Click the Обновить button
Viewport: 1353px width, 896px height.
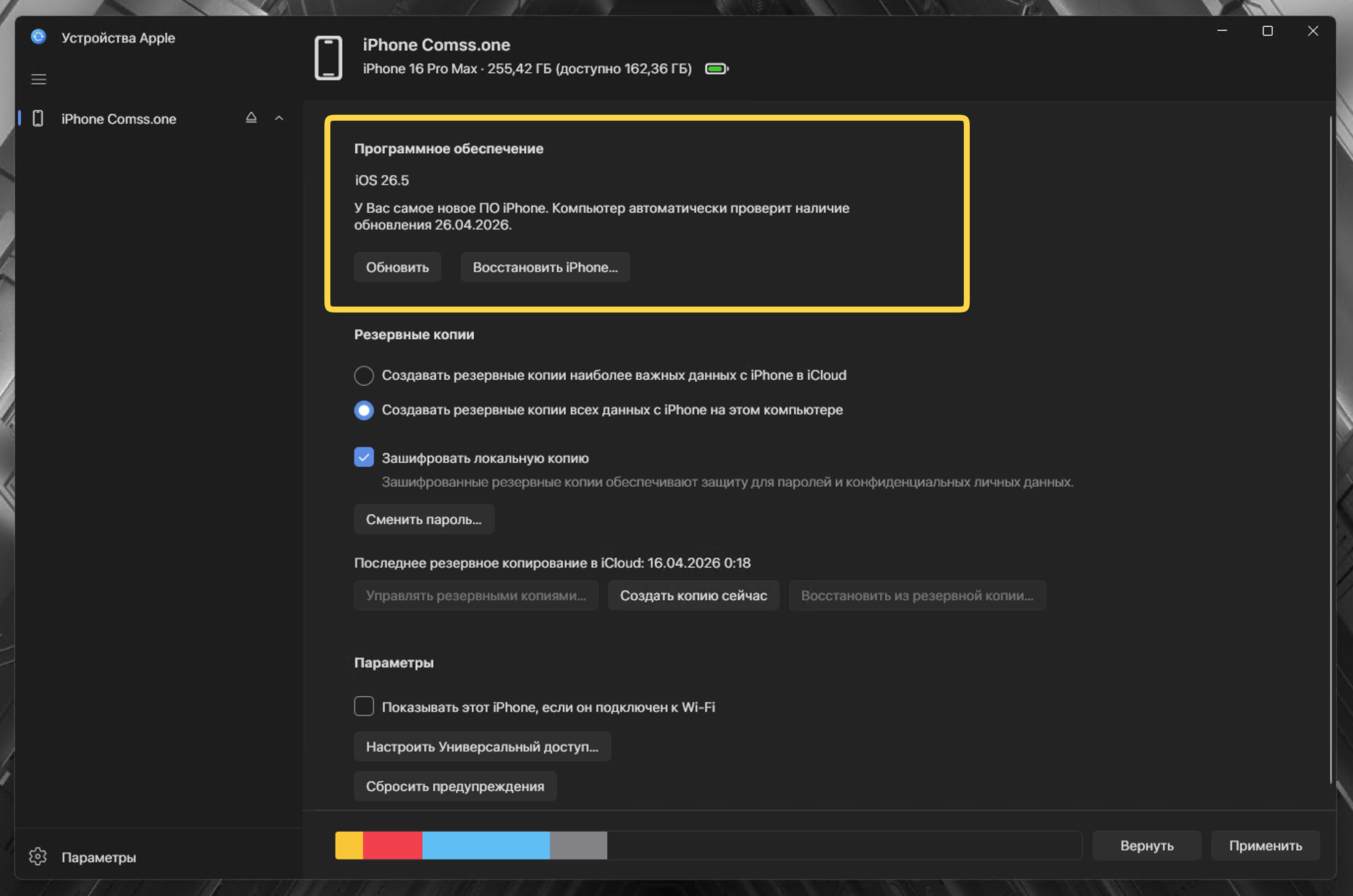point(397,267)
